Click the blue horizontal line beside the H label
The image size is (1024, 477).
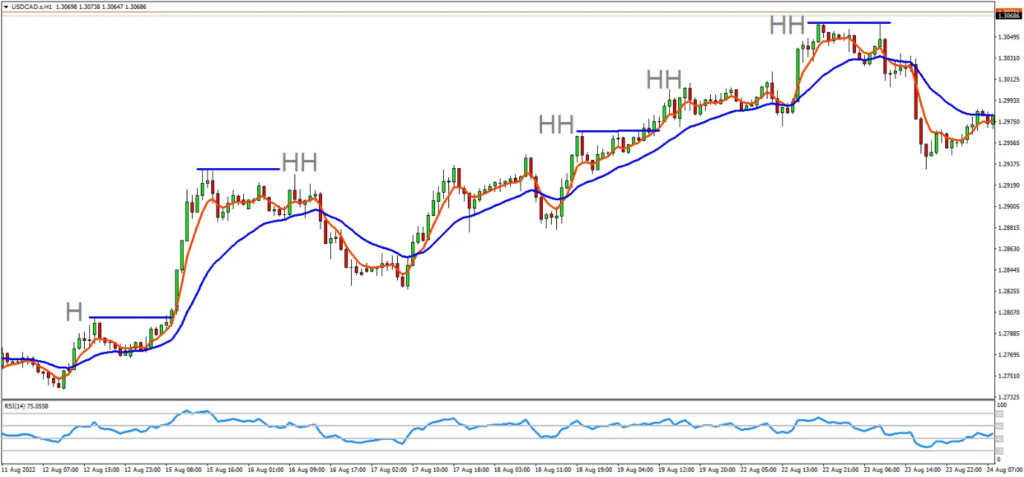tap(130, 318)
